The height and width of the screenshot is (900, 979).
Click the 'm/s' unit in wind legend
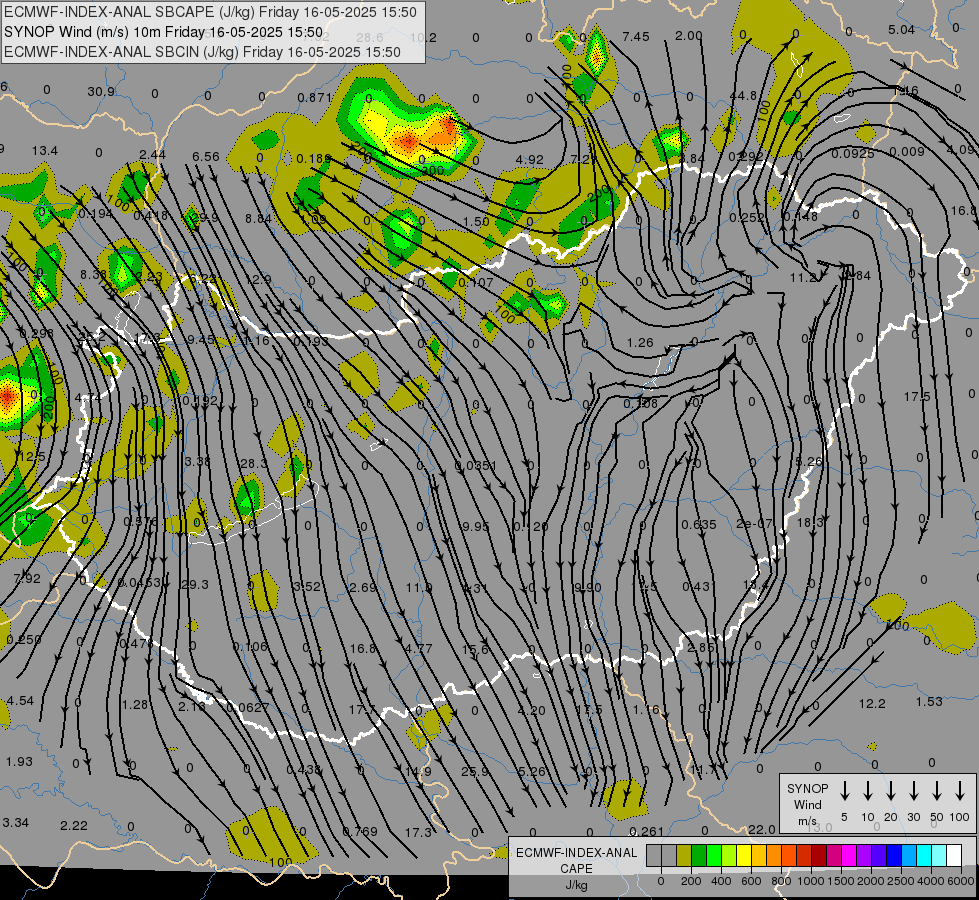(807, 821)
